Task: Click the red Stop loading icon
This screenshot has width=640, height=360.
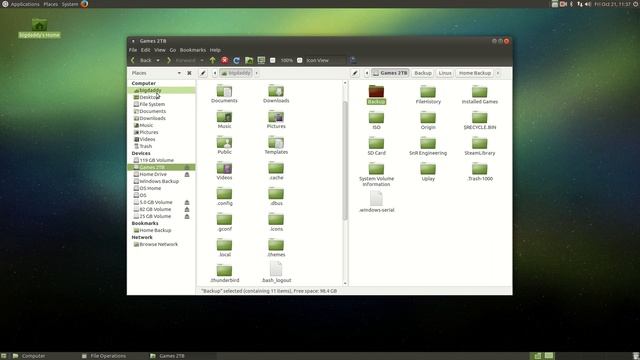Action: coord(224,60)
